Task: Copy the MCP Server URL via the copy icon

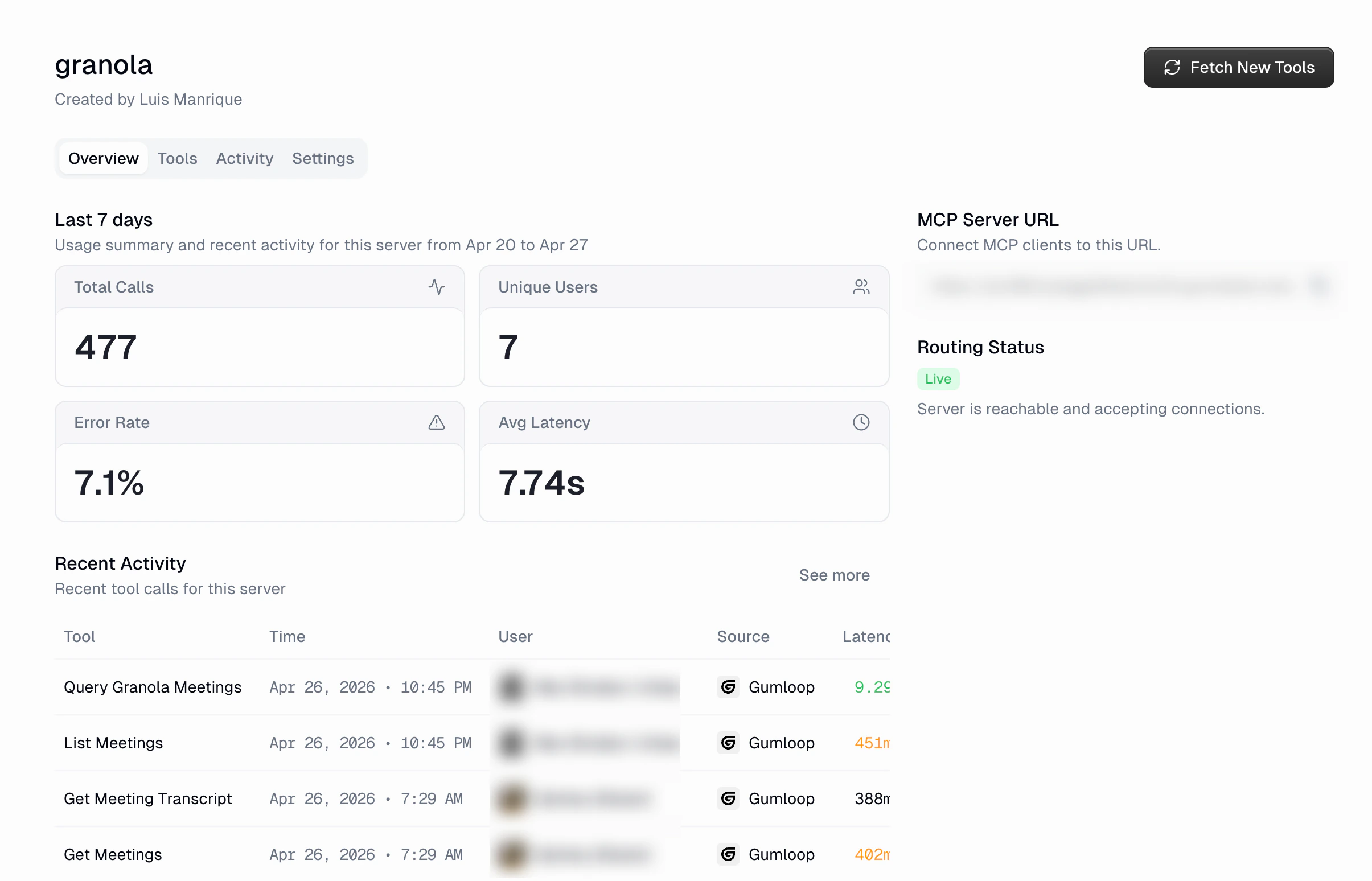Action: (1320, 286)
